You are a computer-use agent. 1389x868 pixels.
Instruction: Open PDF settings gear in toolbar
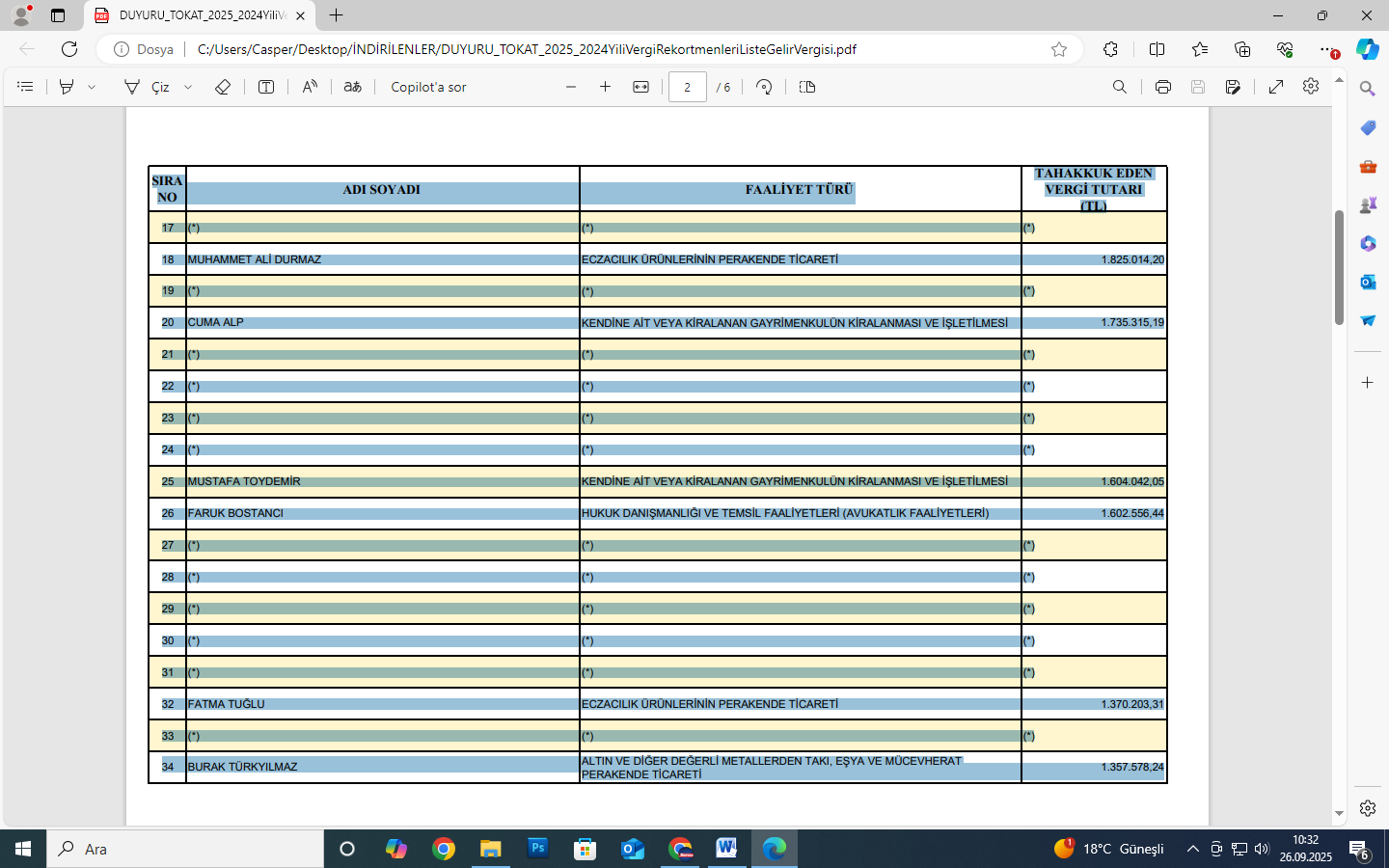pos(1311,87)
